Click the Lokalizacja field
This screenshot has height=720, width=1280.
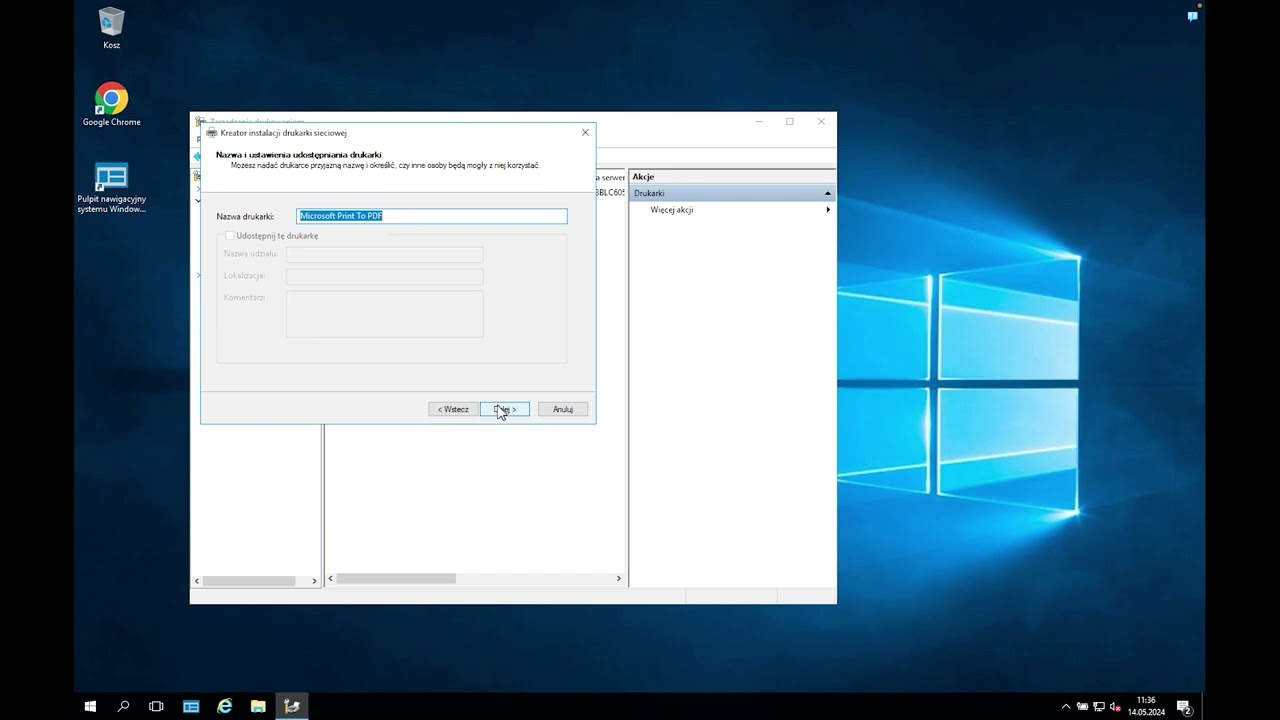pyautogui.click(x=385, y=276)
